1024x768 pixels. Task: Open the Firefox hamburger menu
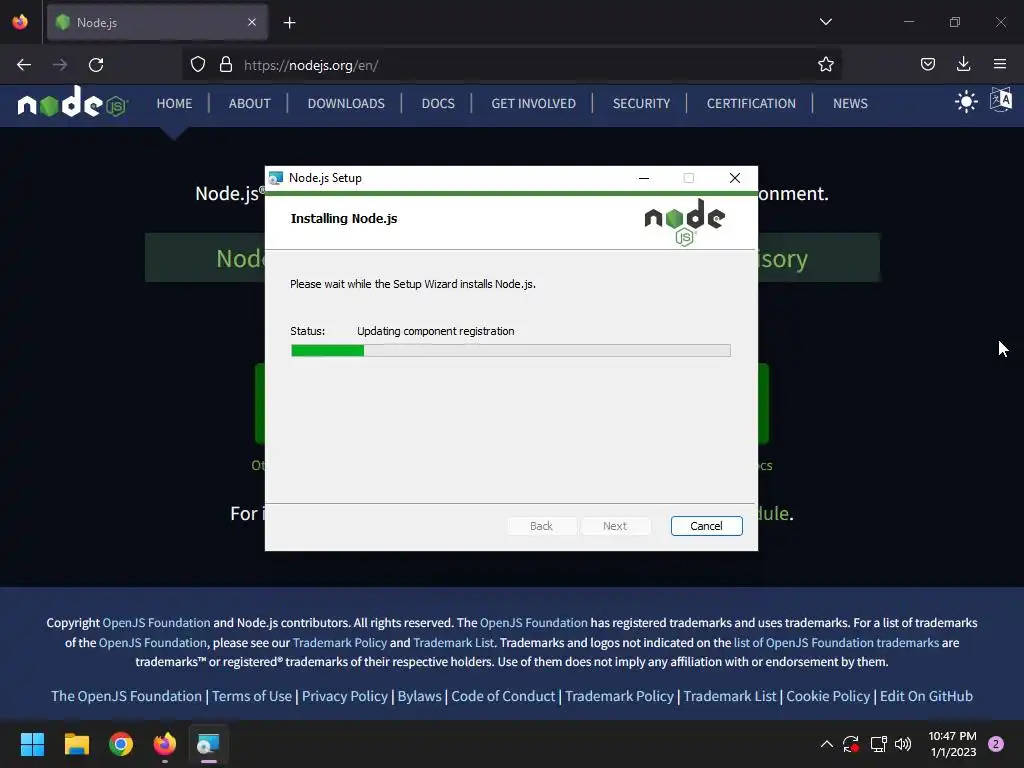click(x=1000, y=64)
